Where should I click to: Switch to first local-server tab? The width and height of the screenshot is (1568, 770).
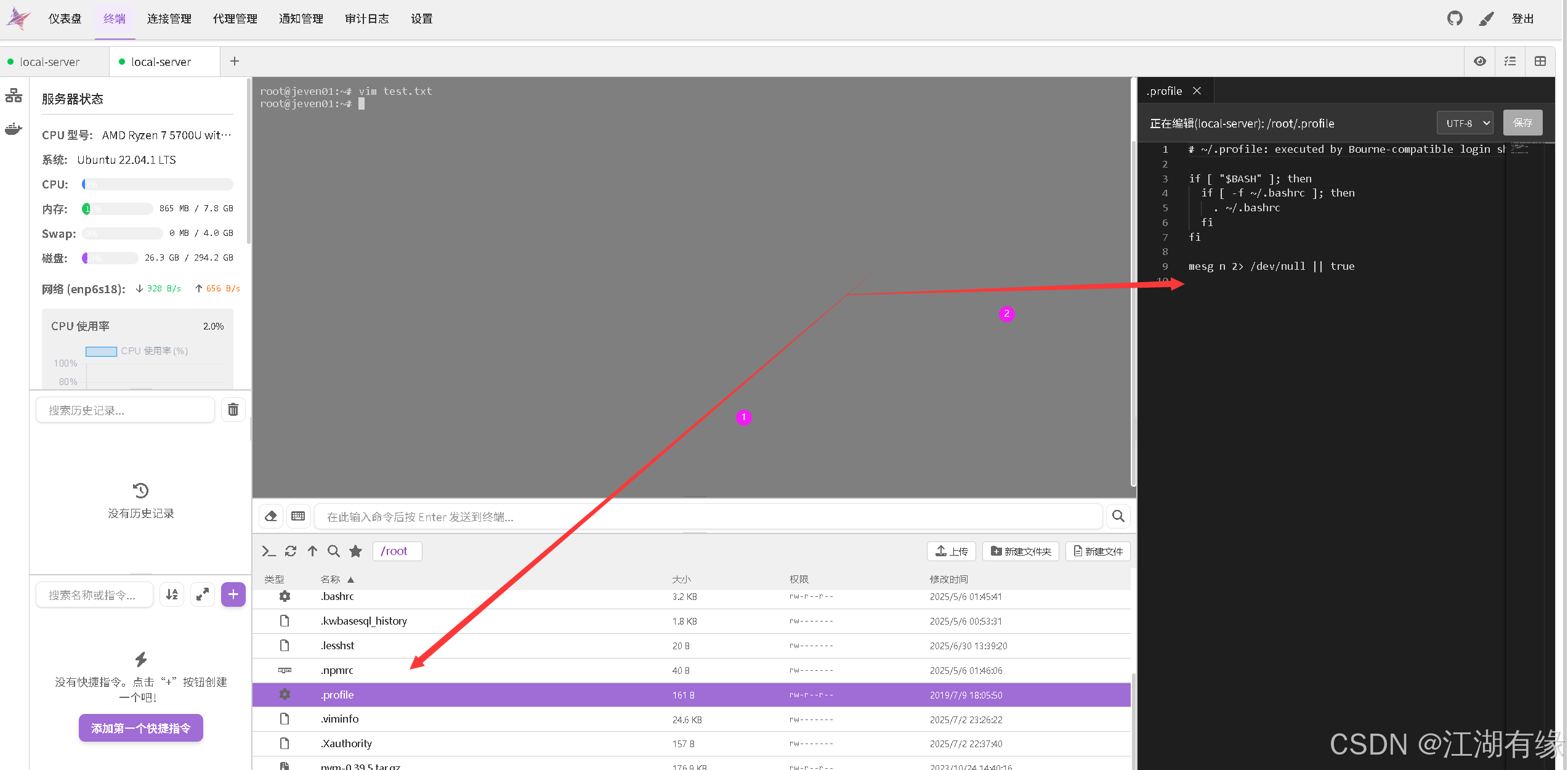49,62
